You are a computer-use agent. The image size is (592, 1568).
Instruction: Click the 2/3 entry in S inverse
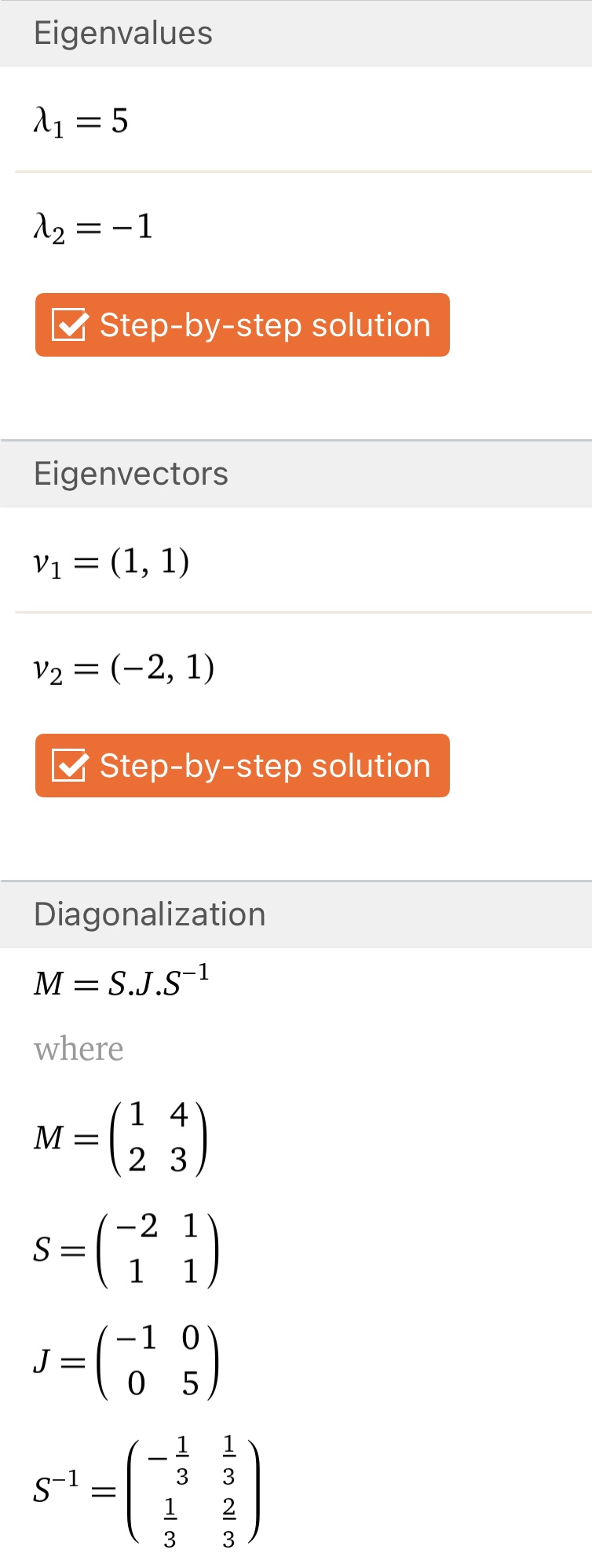click(228, 1522)
